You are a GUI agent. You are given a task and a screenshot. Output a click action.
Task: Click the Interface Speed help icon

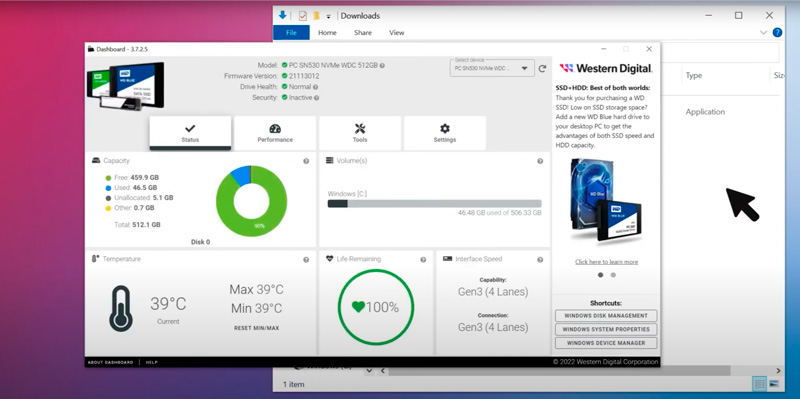coord(540,260)
